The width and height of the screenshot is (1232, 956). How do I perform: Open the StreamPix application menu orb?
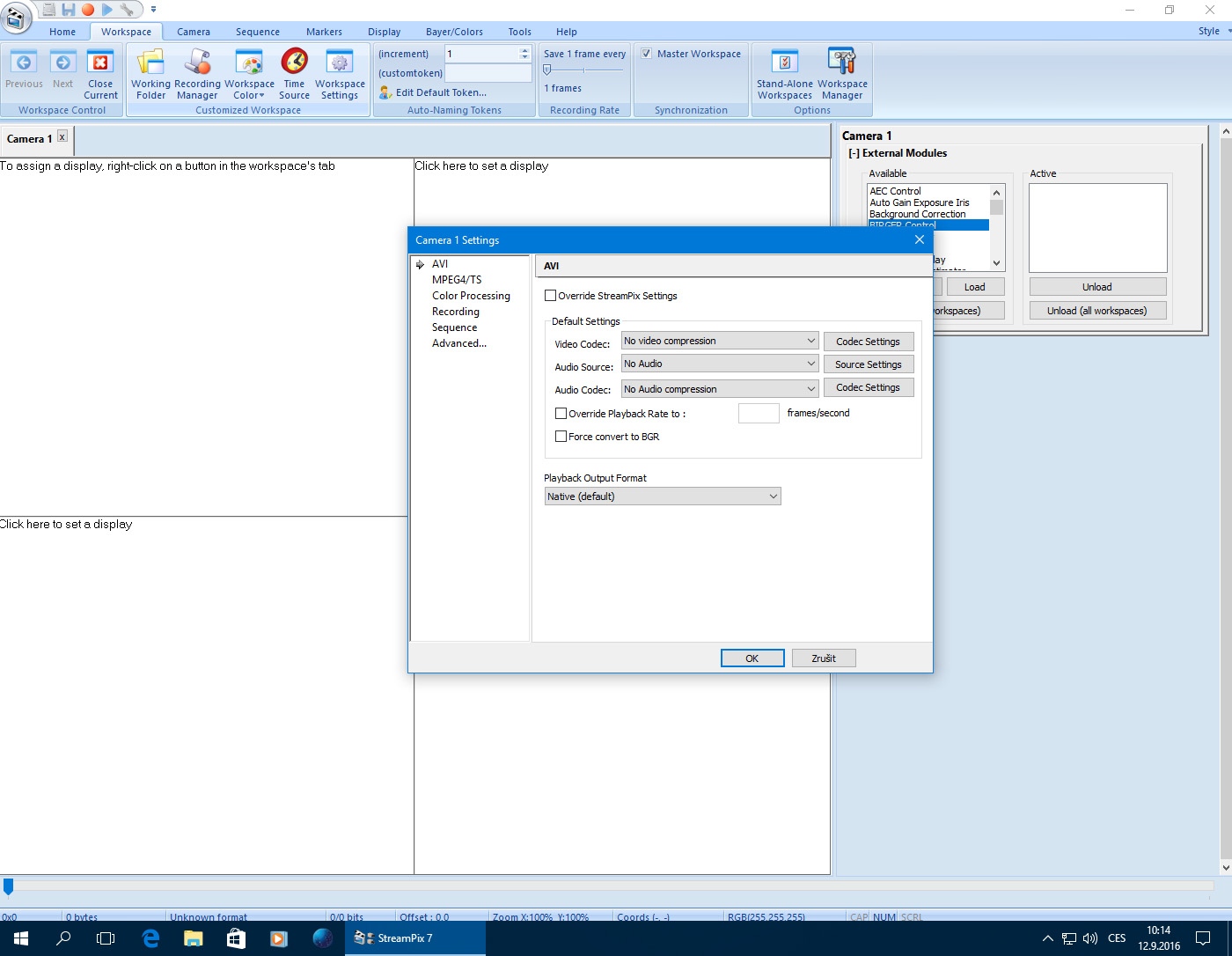coord(16,16)
